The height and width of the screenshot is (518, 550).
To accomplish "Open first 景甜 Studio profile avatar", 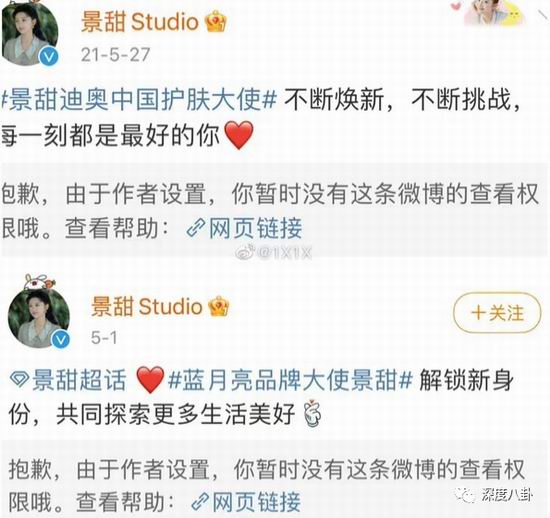I will [29, 33].
